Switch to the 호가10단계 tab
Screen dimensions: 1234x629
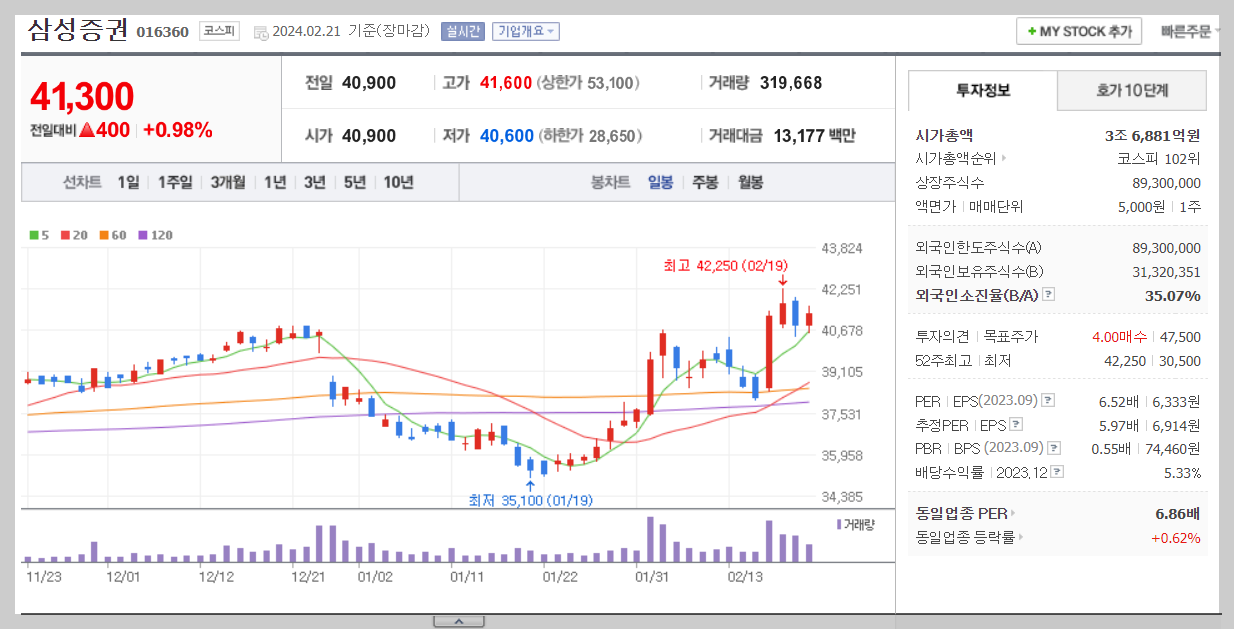coord(1132,90)
